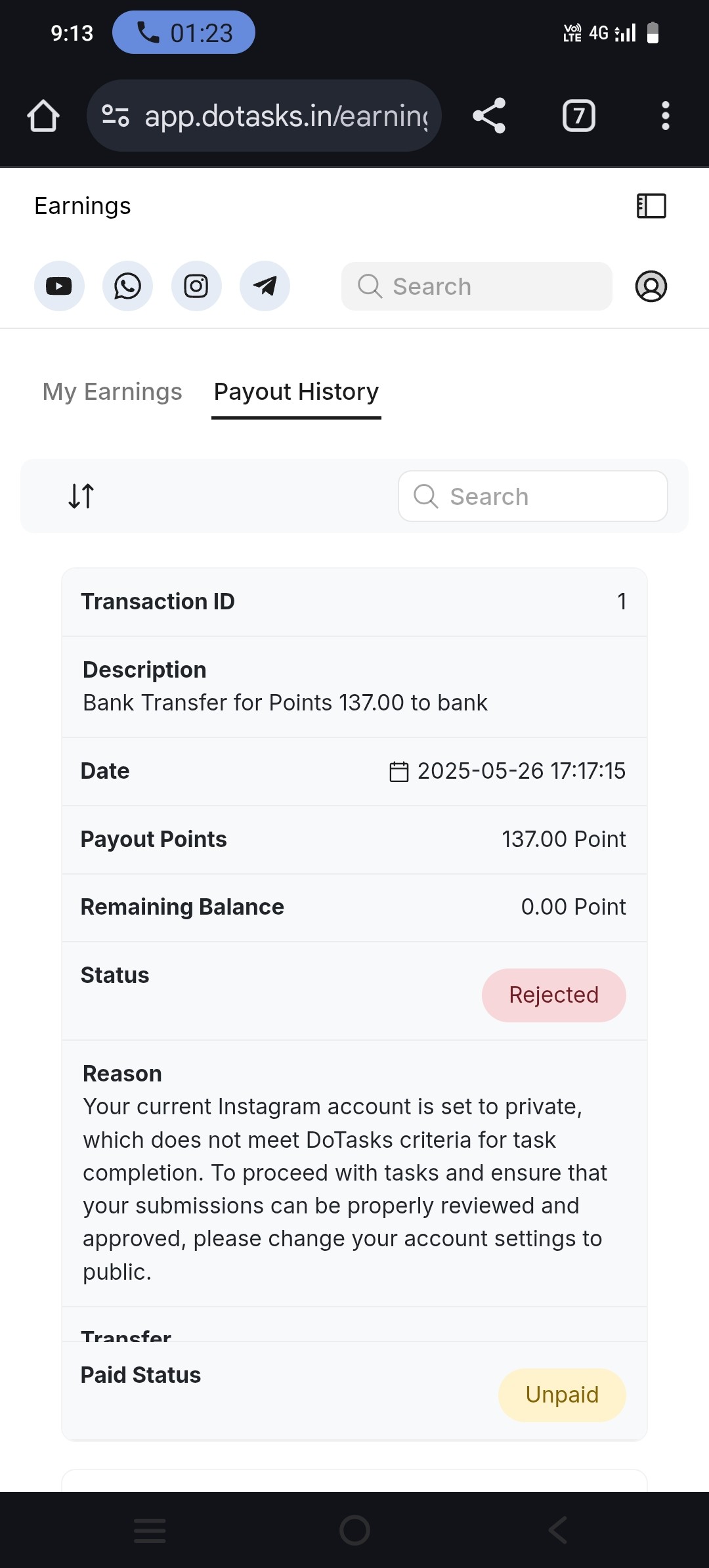Focus the payout history Search box
Screen dimensions: 709x1568
point(532,496)
